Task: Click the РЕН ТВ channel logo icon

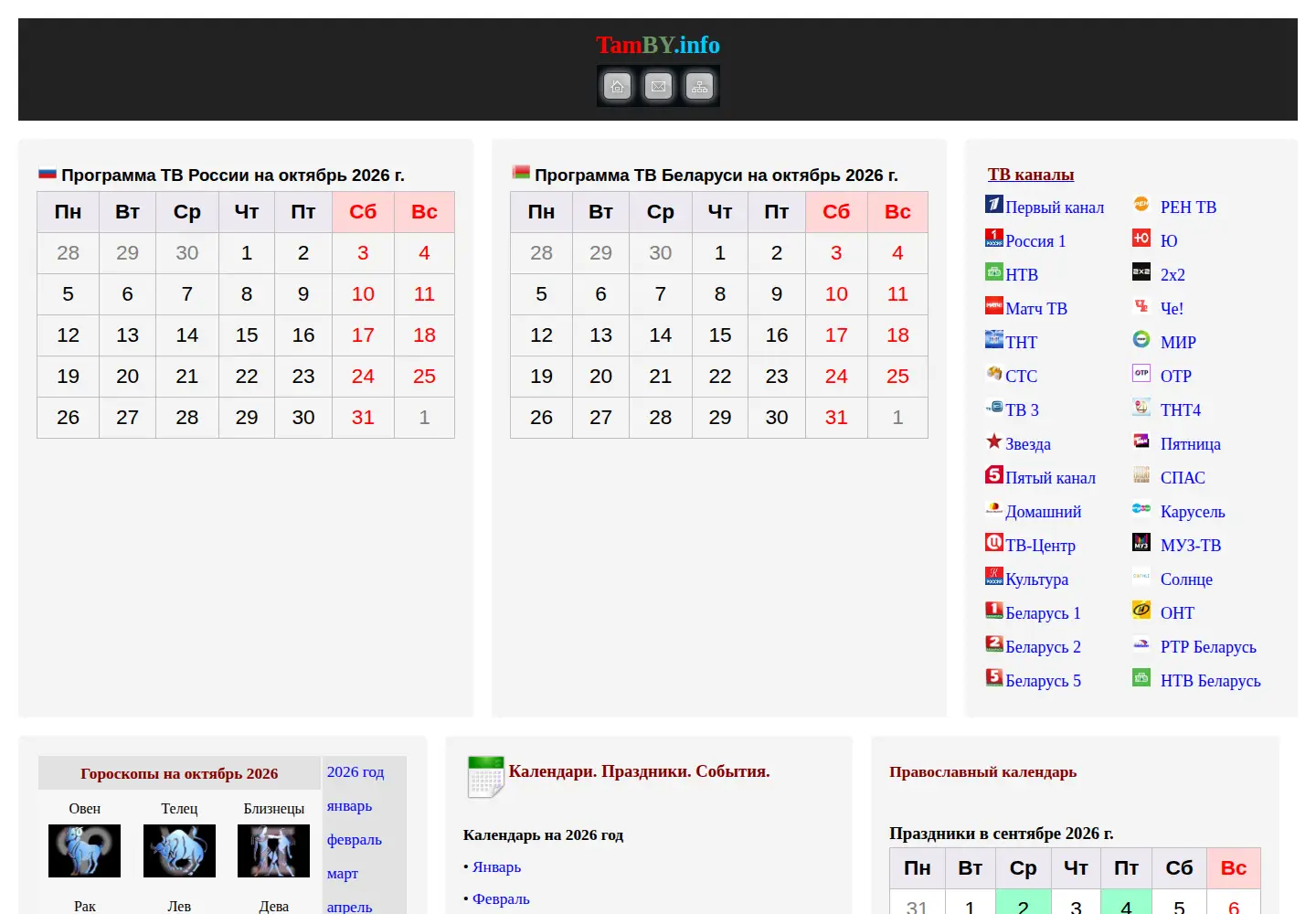Action: [x=1141, y=204]
